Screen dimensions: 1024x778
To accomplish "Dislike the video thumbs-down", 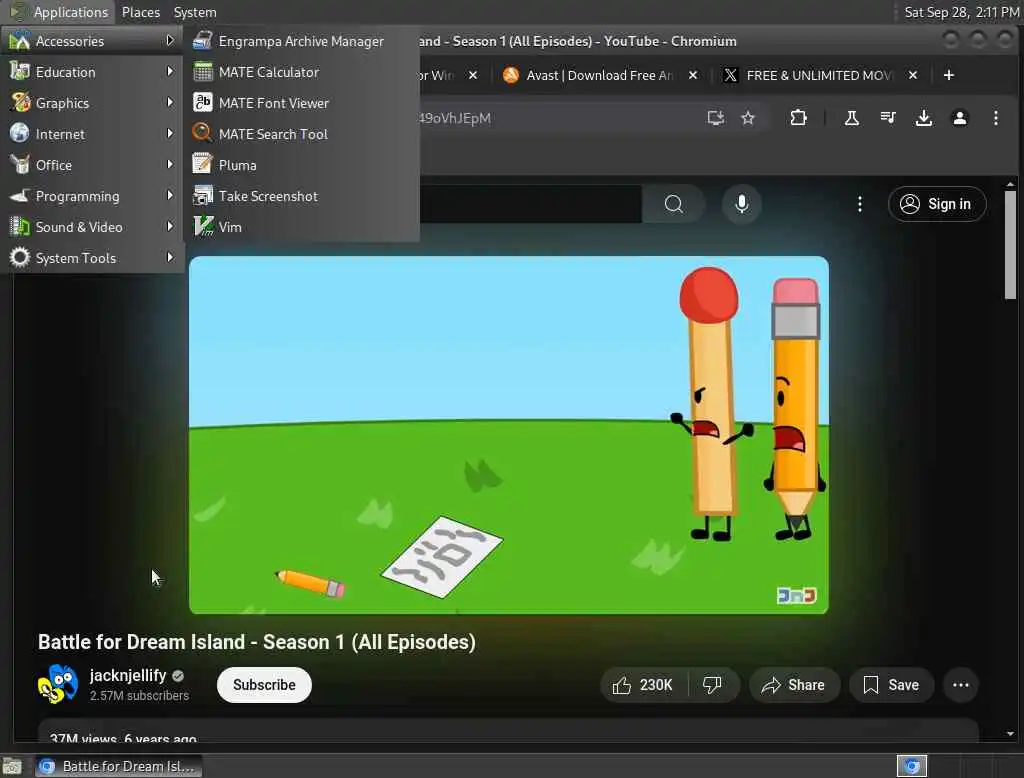I will (x=712, y=685).
